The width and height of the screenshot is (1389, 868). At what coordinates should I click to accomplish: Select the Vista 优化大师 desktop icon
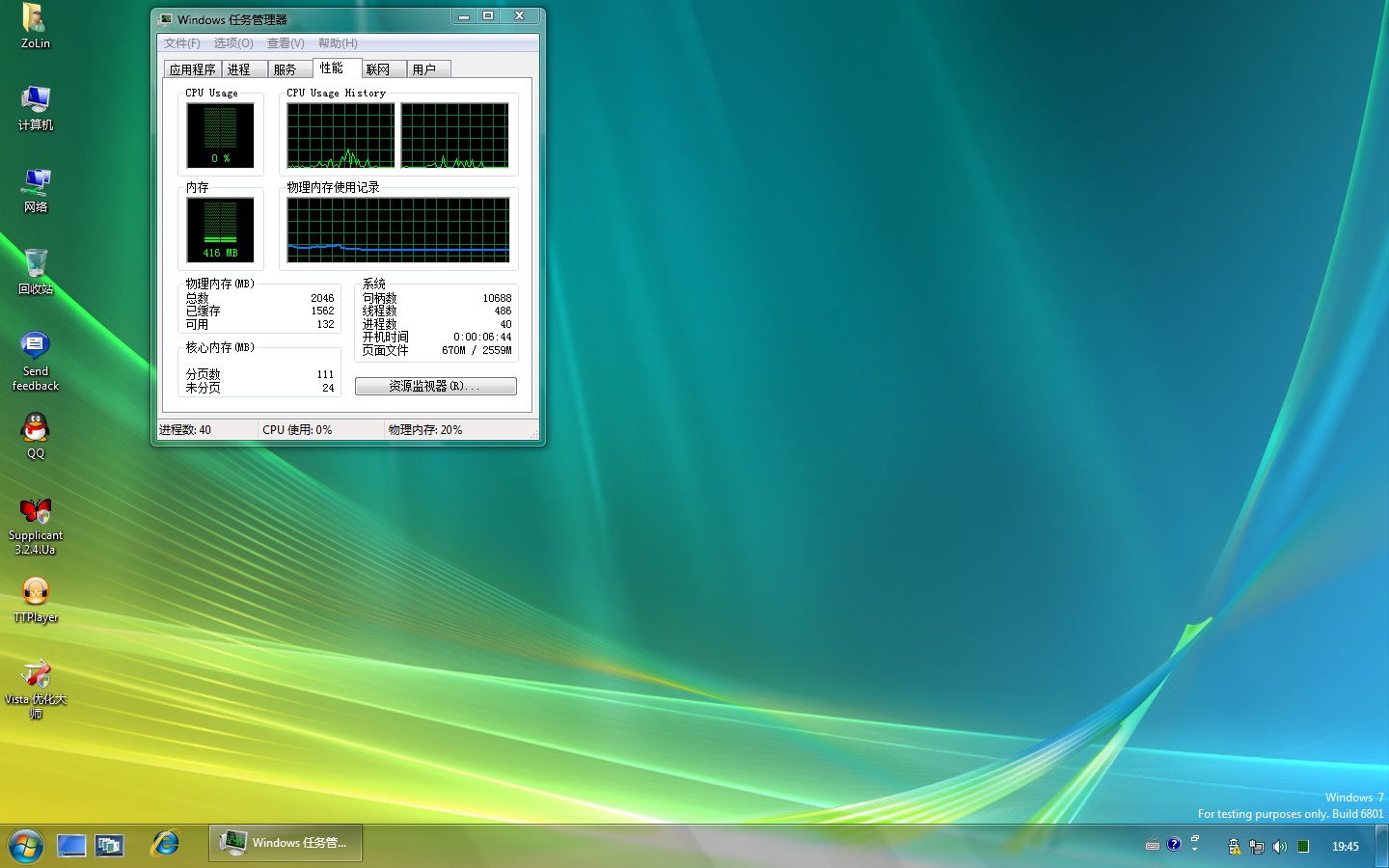(36, 689)
